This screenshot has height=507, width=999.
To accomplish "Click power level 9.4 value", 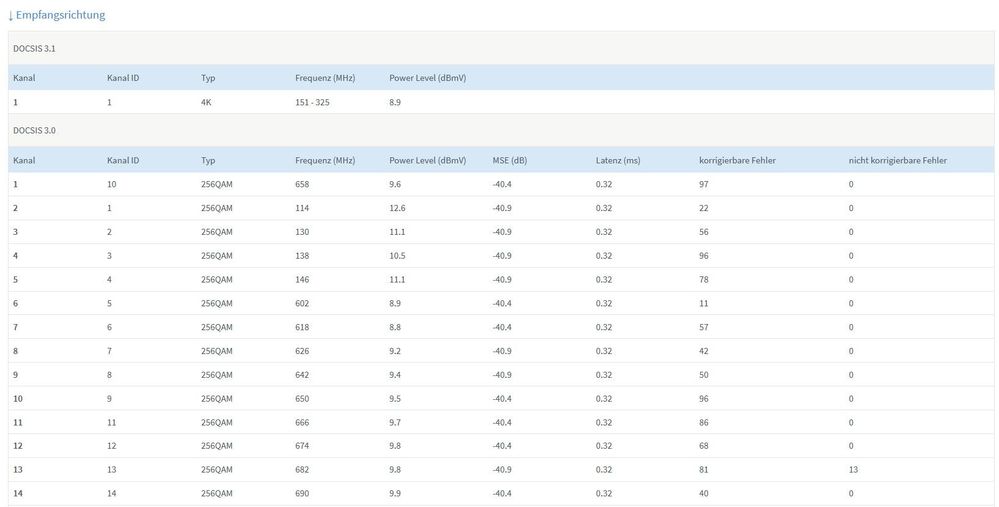I will pyautogui.click(x=395, y=375).
